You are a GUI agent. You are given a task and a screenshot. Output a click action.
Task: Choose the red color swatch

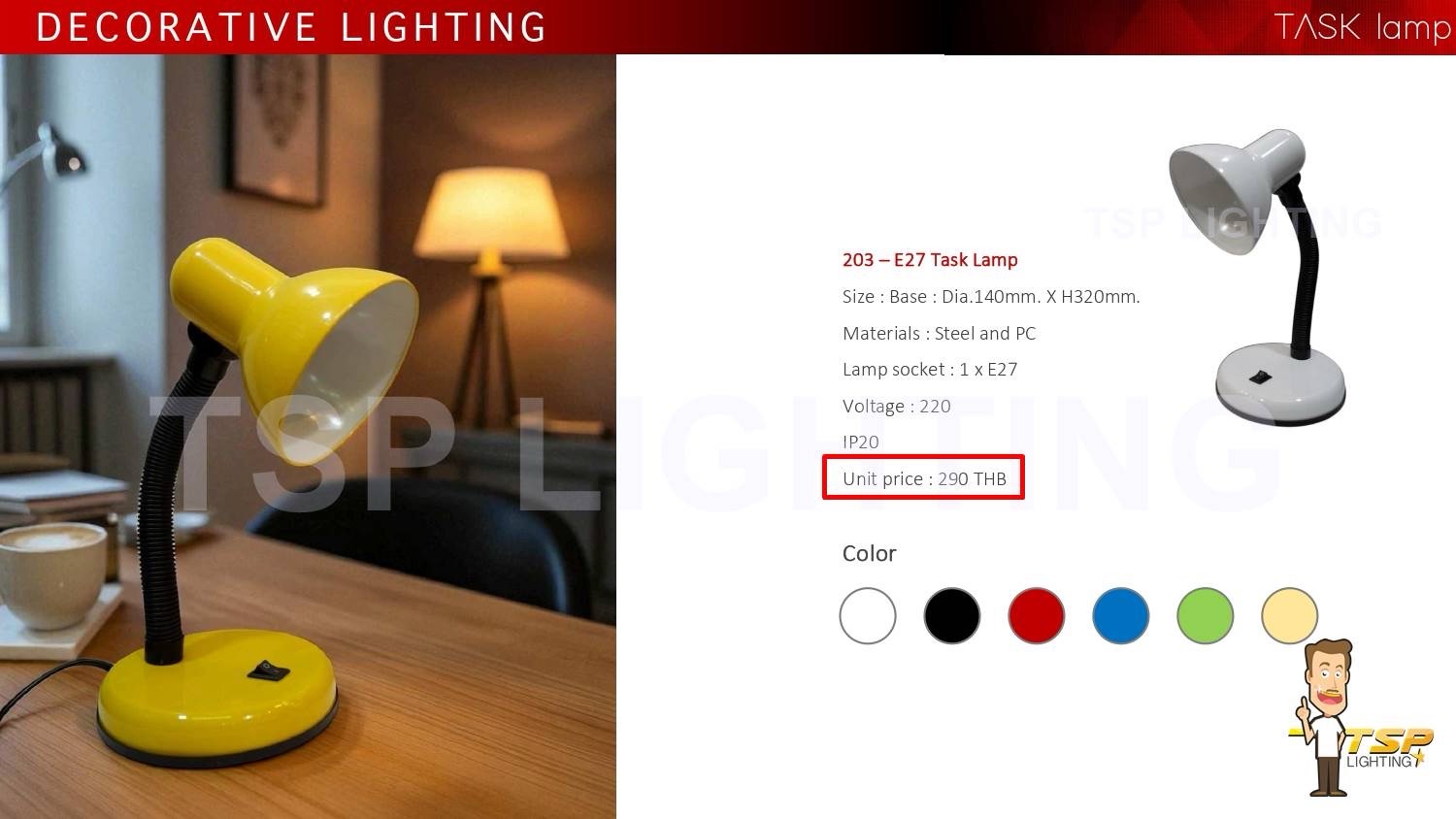point(1037,615)
